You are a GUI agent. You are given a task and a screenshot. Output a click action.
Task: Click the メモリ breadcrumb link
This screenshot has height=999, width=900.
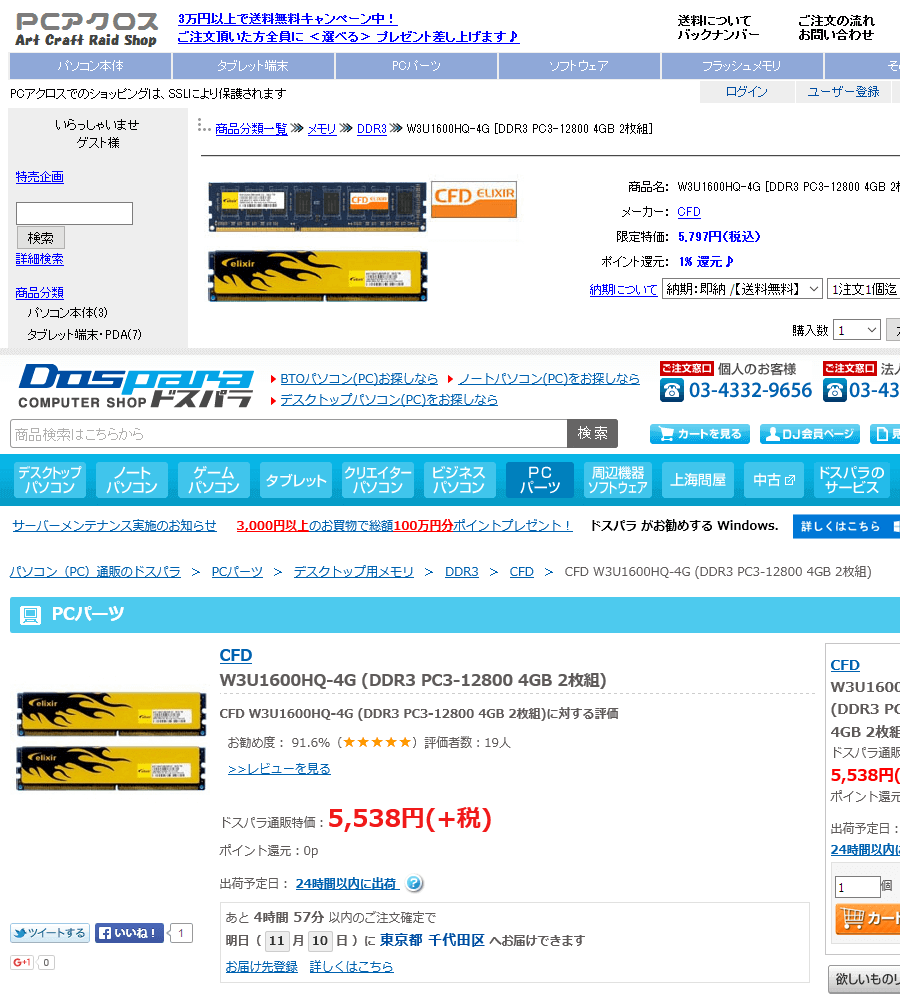[x=322, y=129]
